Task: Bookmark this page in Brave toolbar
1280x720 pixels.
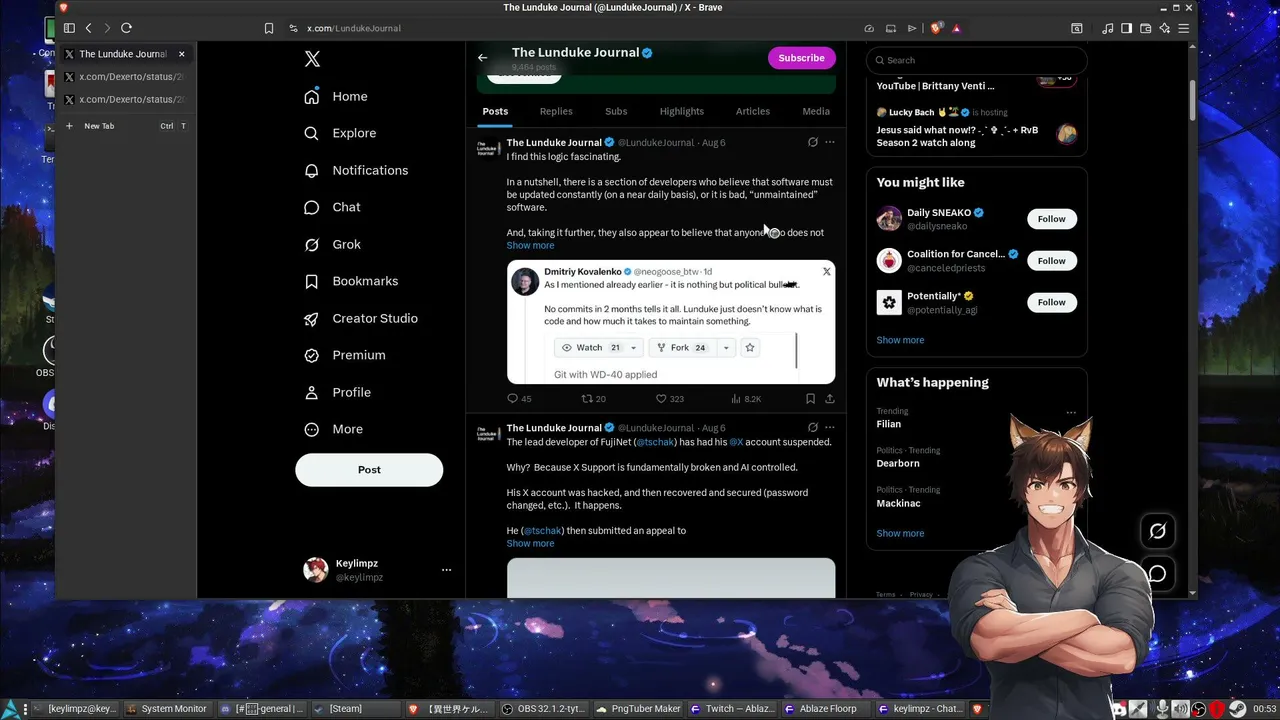Action: (x=269, y=28)
